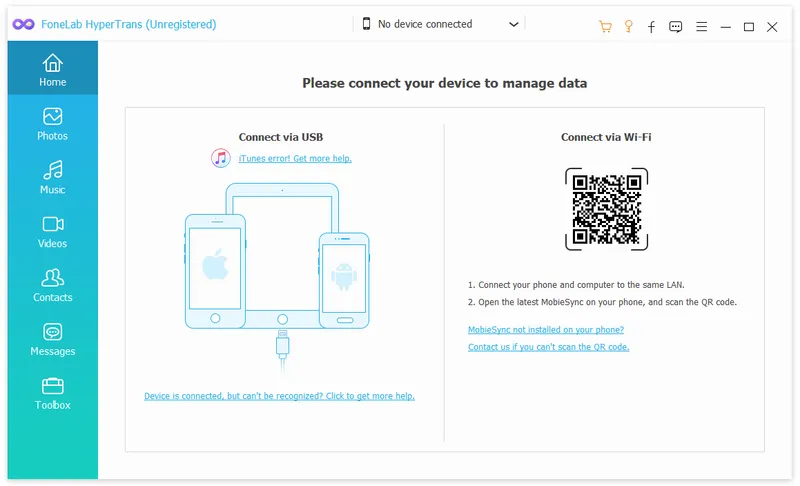Click Open the latest MobieSync instruction text

coord(602,302)
